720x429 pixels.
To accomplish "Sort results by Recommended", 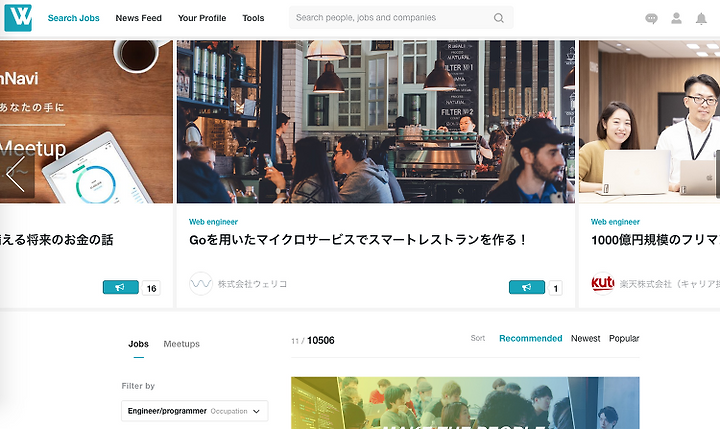I will 531,339.
